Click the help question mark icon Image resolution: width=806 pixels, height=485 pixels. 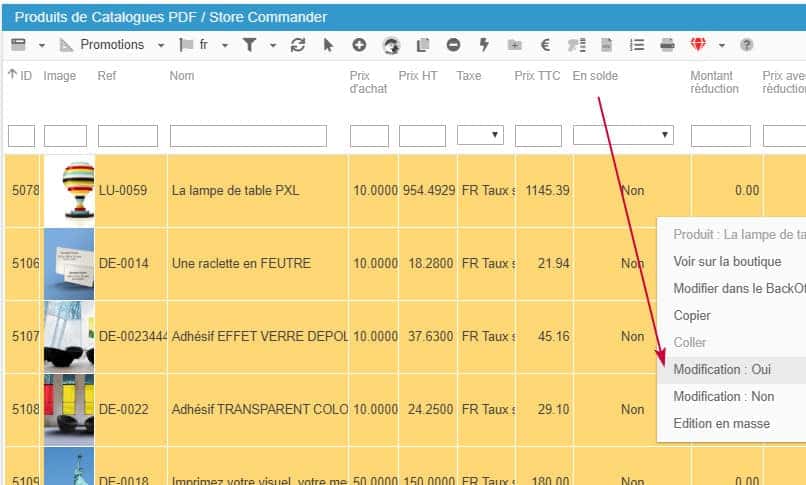(x=746, y=45)
